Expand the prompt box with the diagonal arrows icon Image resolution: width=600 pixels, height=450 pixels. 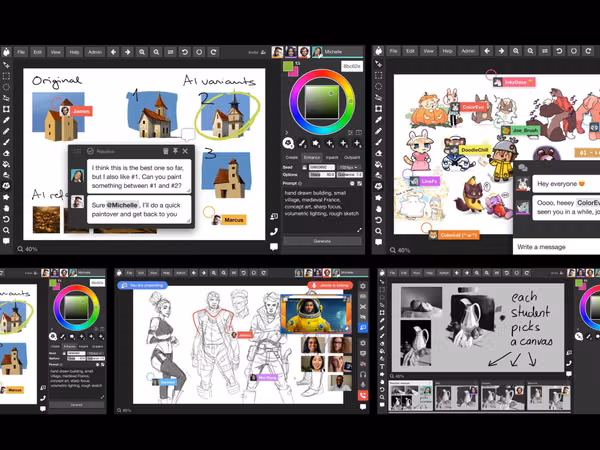coord(359,230)
